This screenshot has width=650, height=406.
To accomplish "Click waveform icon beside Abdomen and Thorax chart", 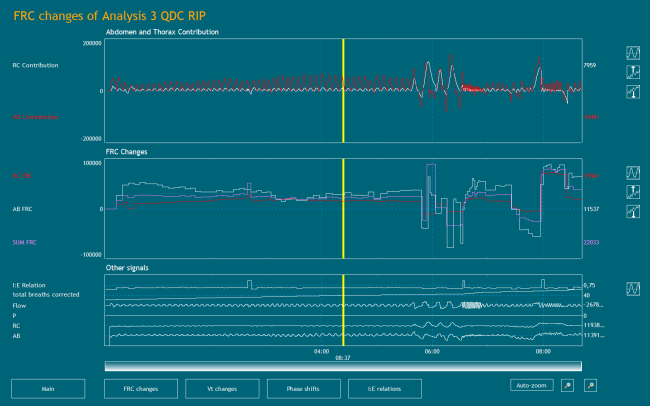I will tap(633, 53).
